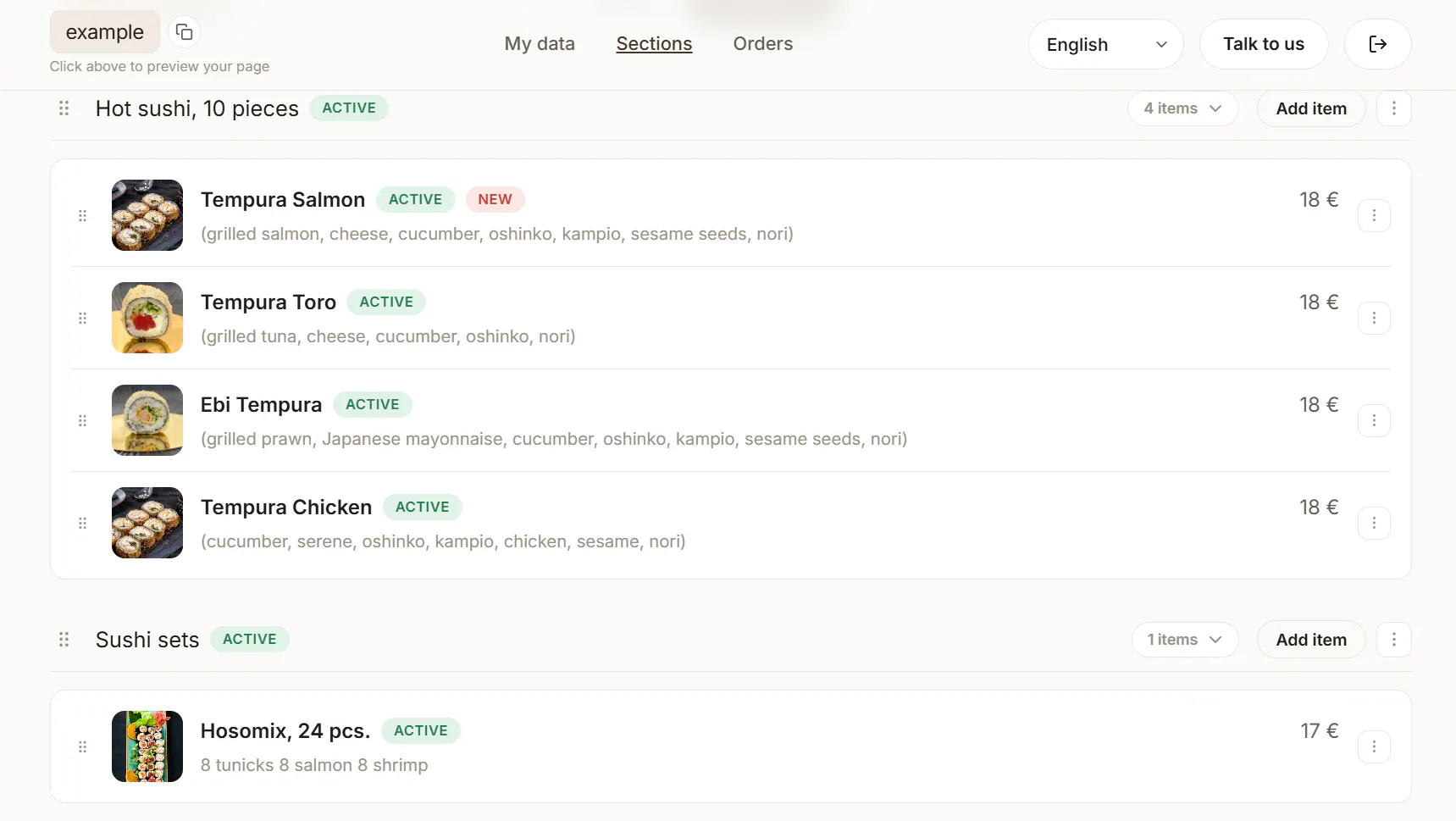The image size is (1456, 821).
Task: Click ACTIVE badge next to Hot sushi
Action: [x=349, y=108]
